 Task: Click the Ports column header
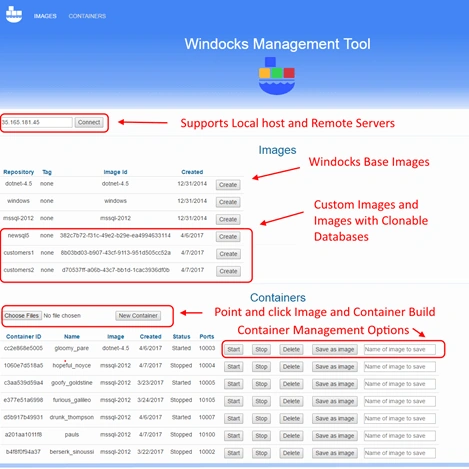207,337
